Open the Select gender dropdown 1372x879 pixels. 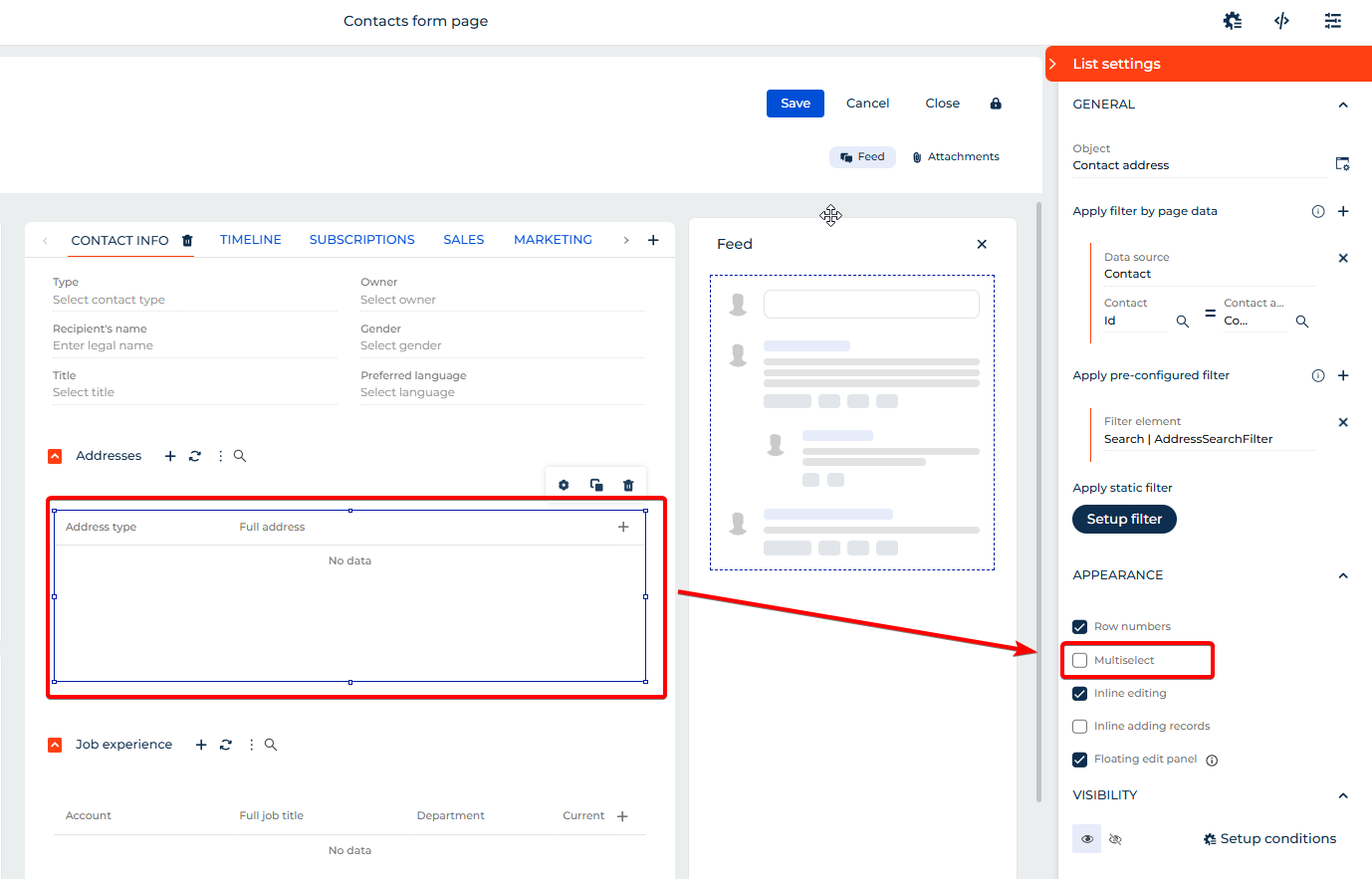click(502, 345)
